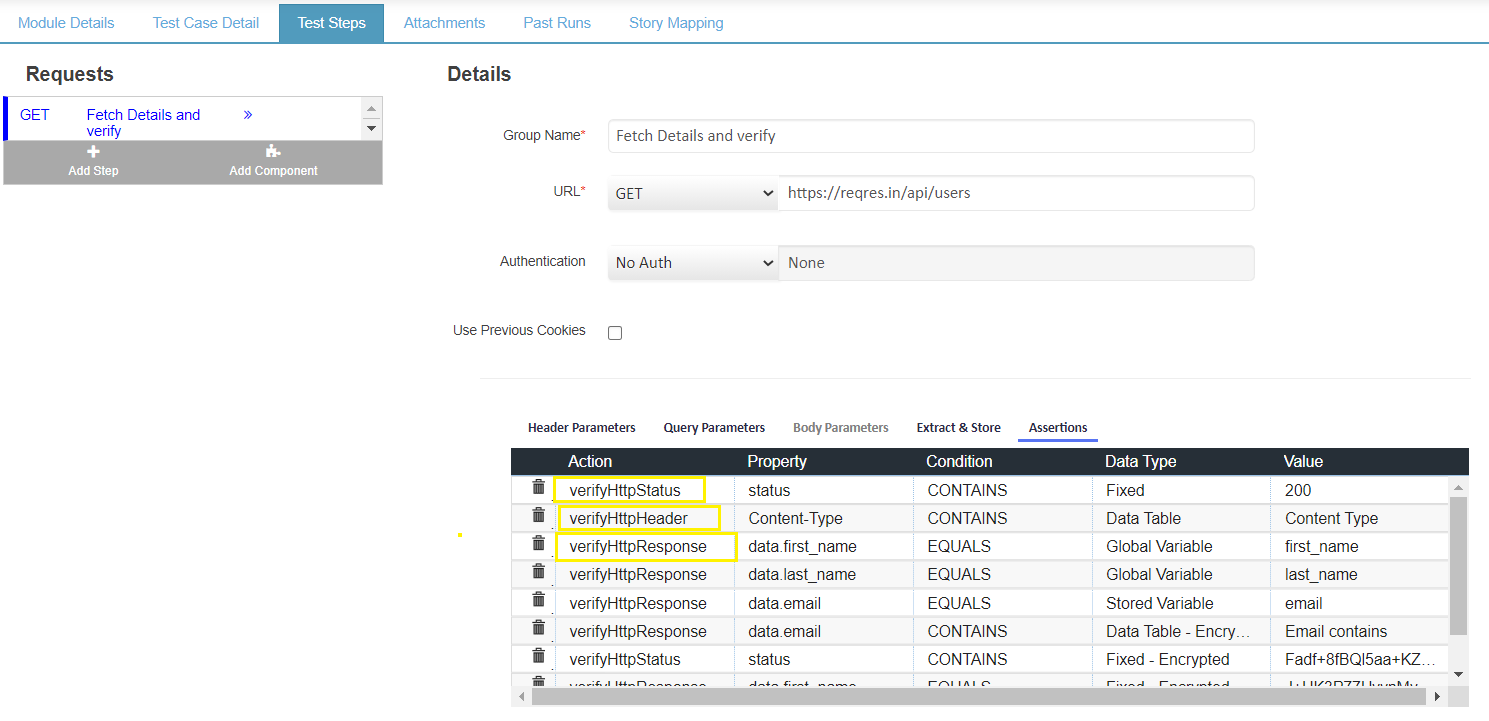
Task: Click the Data Table type cell
Action: click(1182, 518)
